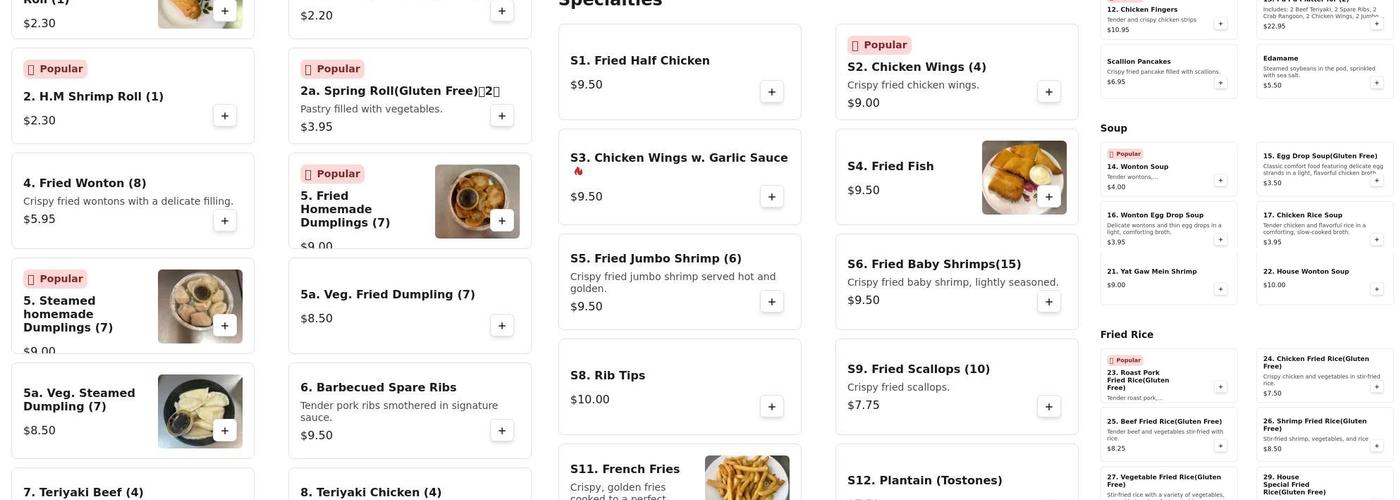
Task: Select the 5a. Veg. Steamed Dumpling item title
Action: coord(79,399)
